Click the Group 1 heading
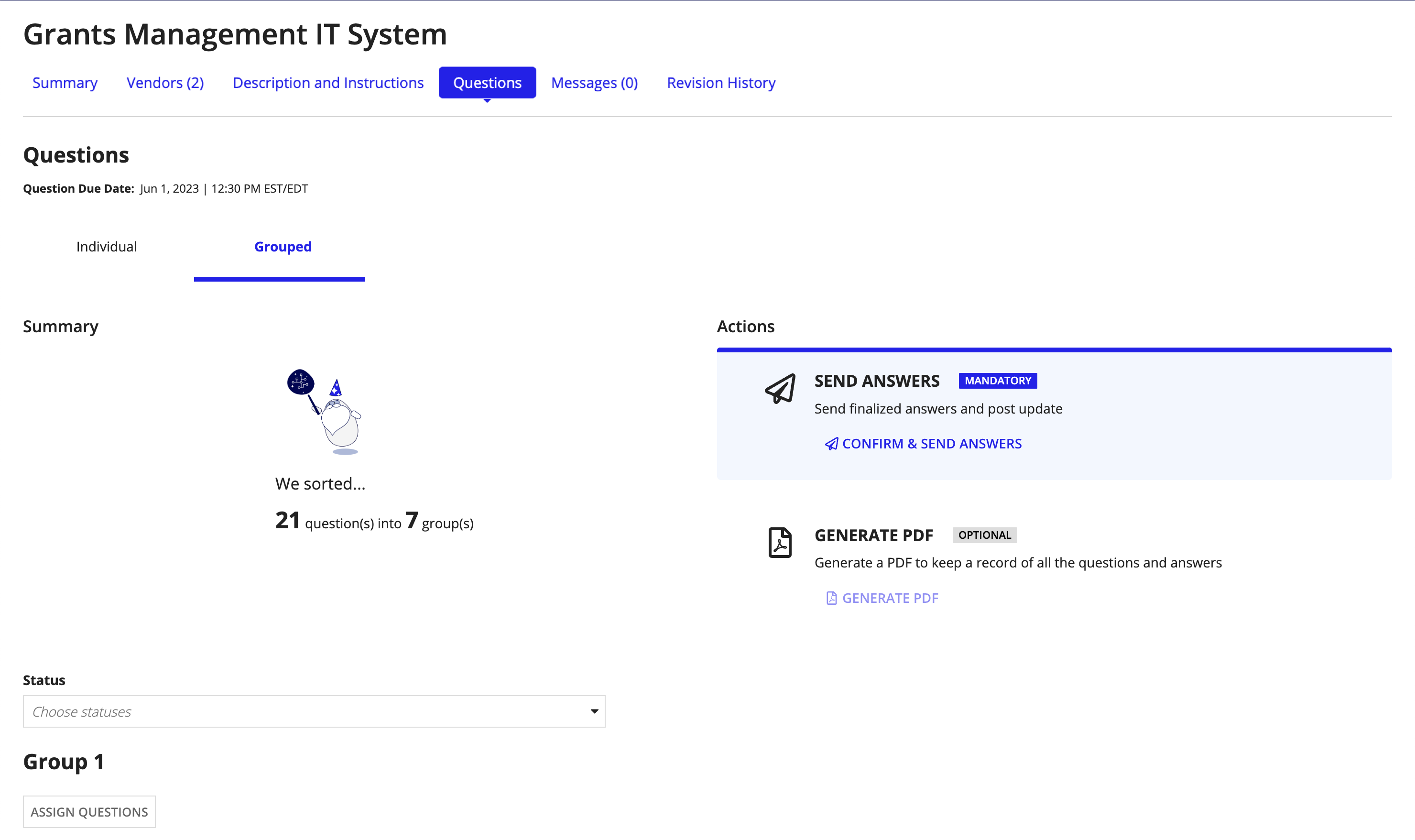Image resolution: width=1415 pixels, height=840 pixels. coord(64,762)
